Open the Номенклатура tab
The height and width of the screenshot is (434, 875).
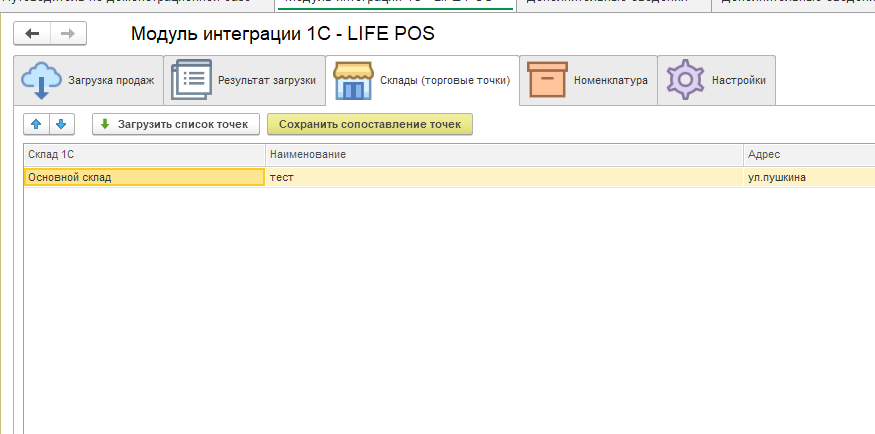[588, 80]
